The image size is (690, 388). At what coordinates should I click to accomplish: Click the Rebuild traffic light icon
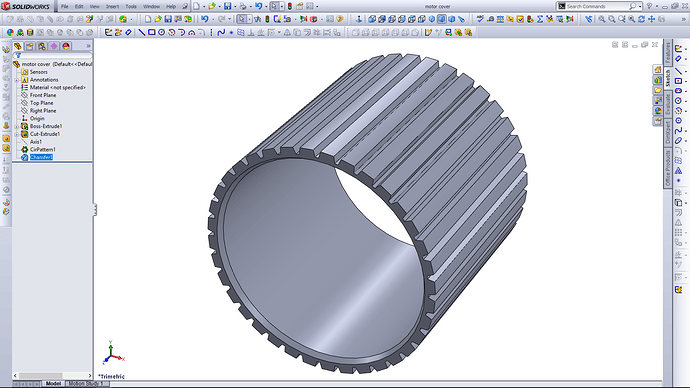[290, 6]
